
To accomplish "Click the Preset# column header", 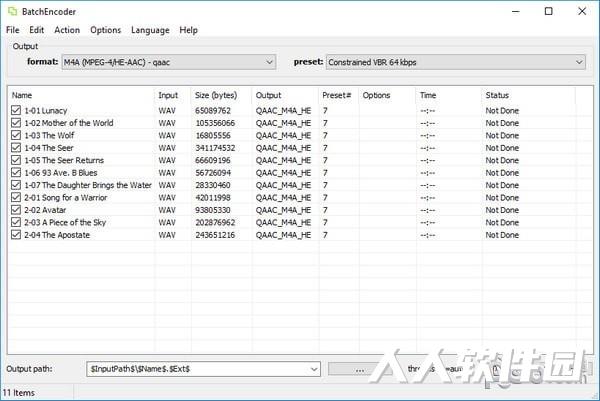I will pyautogui.click(x=339, y=95).
